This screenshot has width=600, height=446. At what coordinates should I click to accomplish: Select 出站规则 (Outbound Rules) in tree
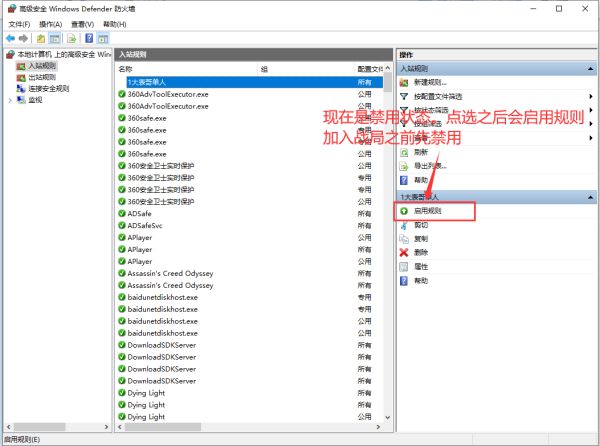point(41,77)
